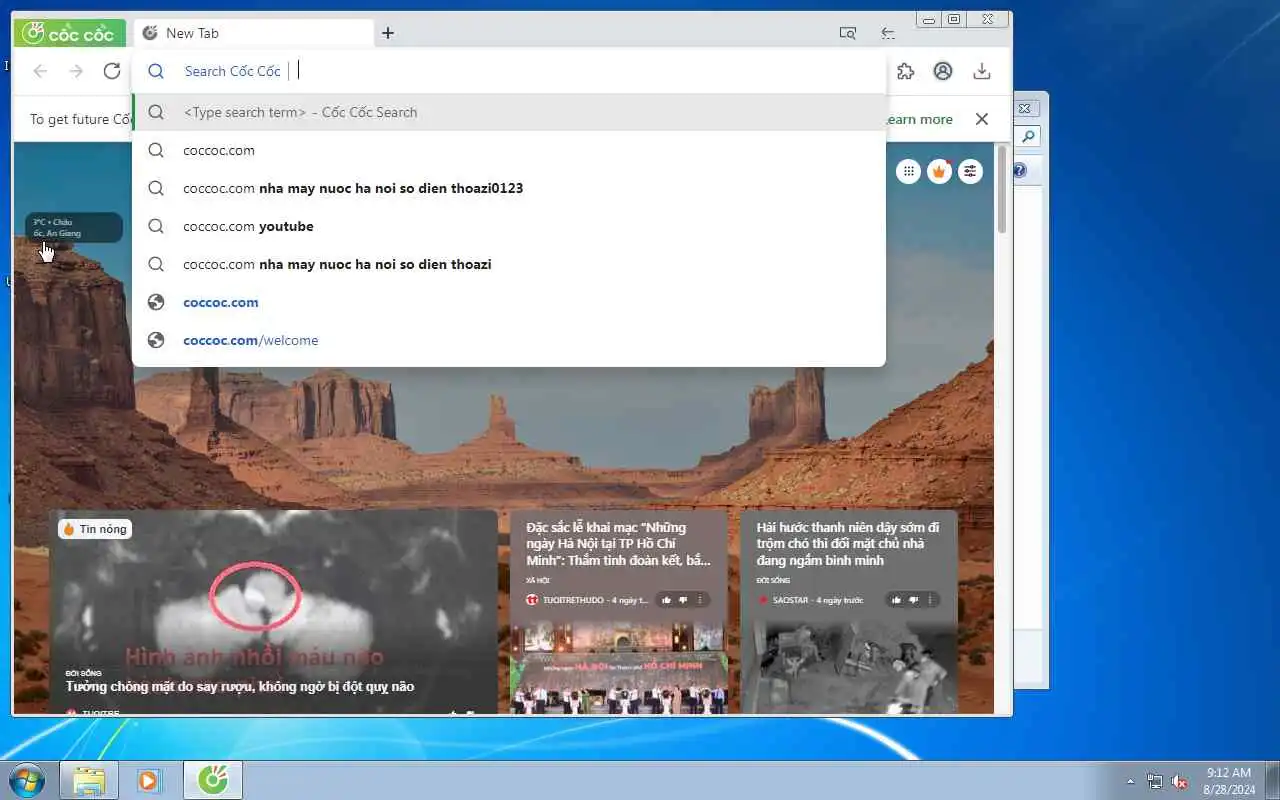Select the '<Type search term> - Cốc Cốc Search' suggestion
Viewport: 1280px width, 800px height.
tap(509, 112)
